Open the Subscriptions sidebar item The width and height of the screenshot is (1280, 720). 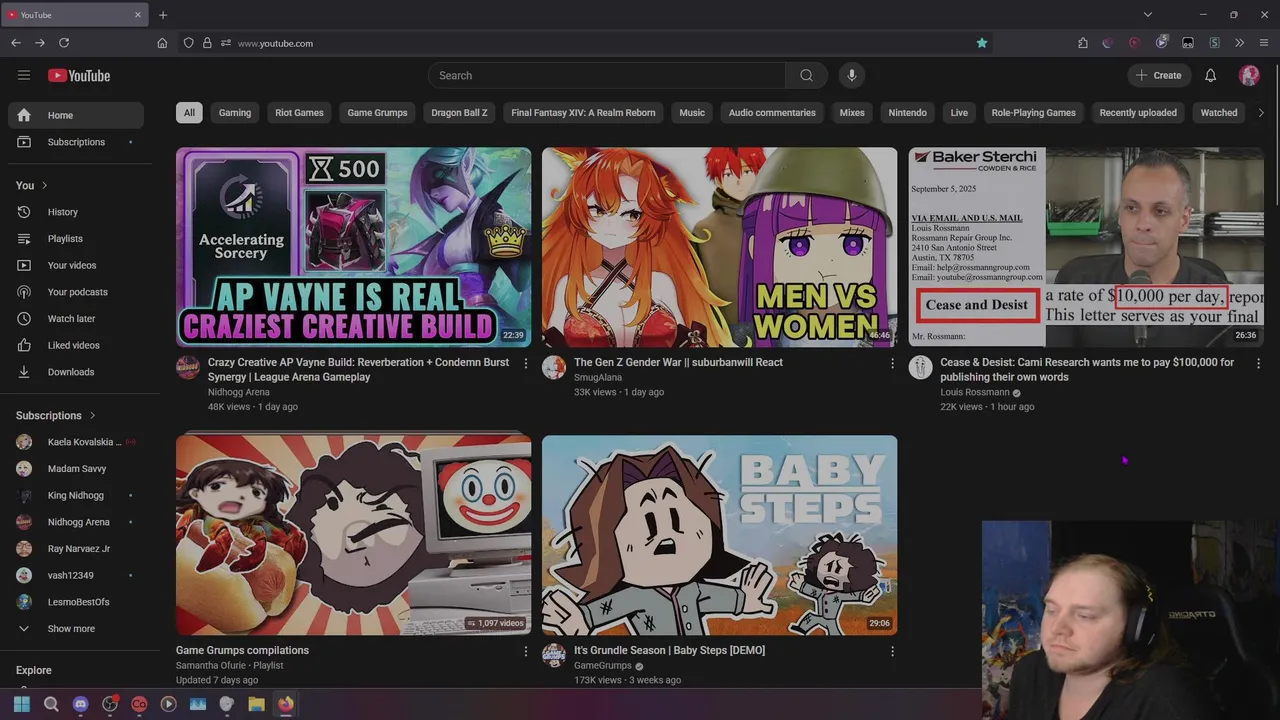[x=76, y=142]
